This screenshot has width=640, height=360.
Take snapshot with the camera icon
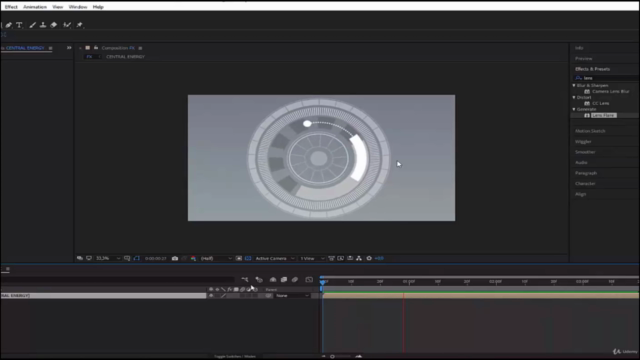(175, 258)
